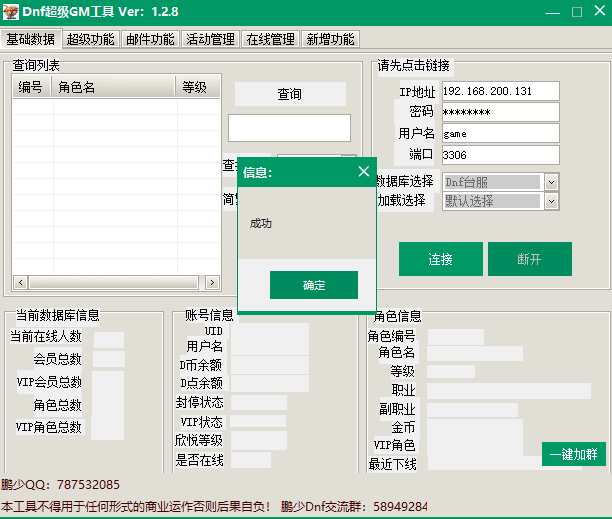The height and width of the screenshot is (519, 612).
Task: Click the 断开 disconnect button
Action: pyautogui.click(x=529, y=259)
